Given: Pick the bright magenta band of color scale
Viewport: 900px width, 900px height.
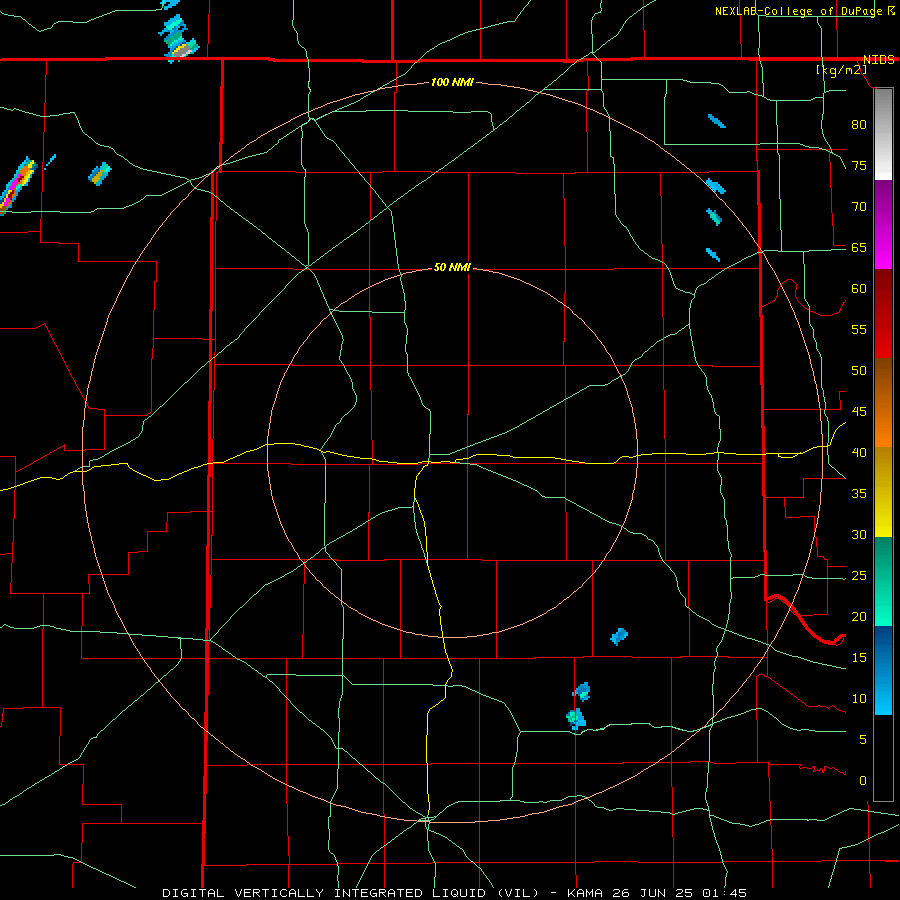Looking at the screenshot, I should pyautogui.click(x=883, y=247).
